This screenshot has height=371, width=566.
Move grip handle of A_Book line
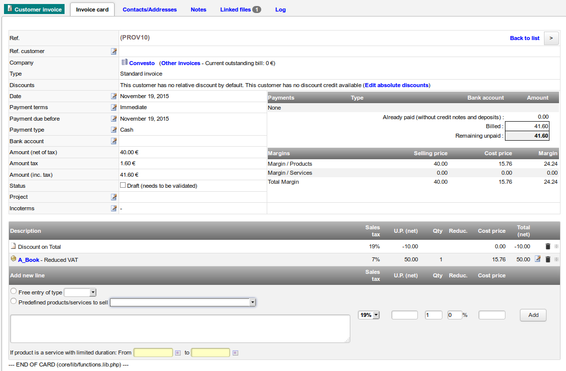coord(556,259)
